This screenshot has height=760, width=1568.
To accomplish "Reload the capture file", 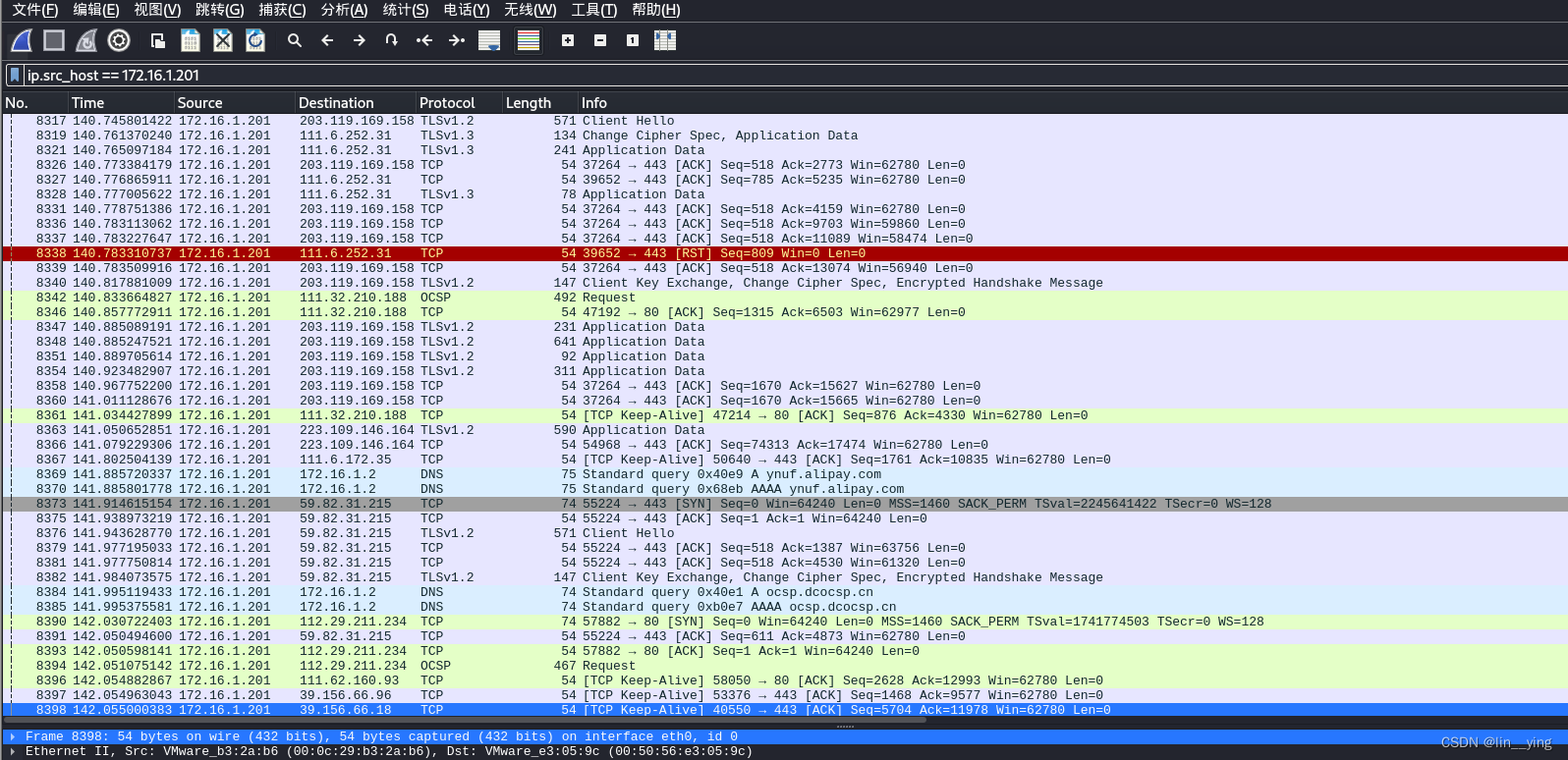I will coord(255,40).
